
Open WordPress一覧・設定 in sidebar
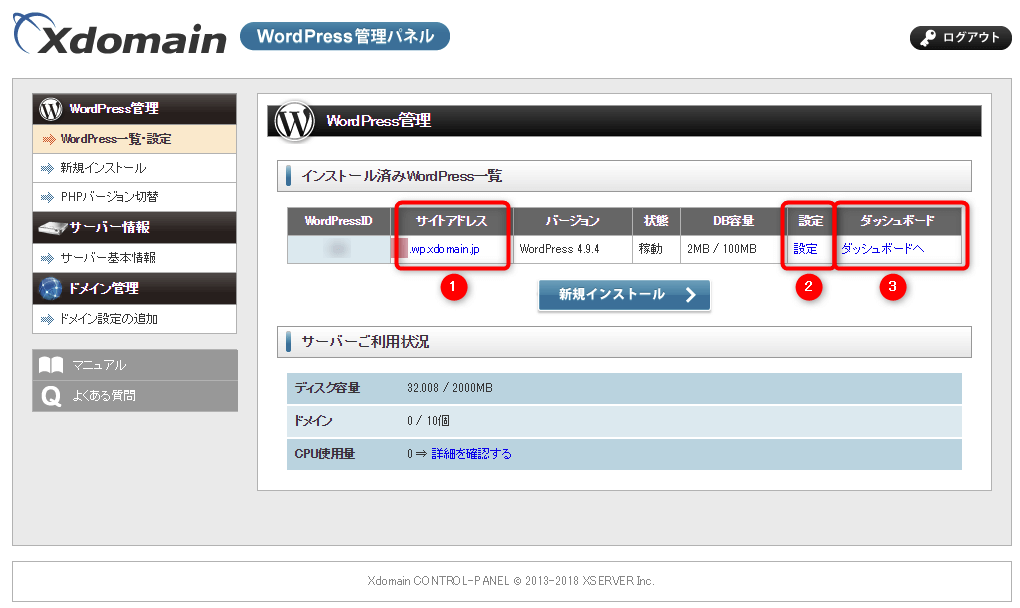coord(115,139)
